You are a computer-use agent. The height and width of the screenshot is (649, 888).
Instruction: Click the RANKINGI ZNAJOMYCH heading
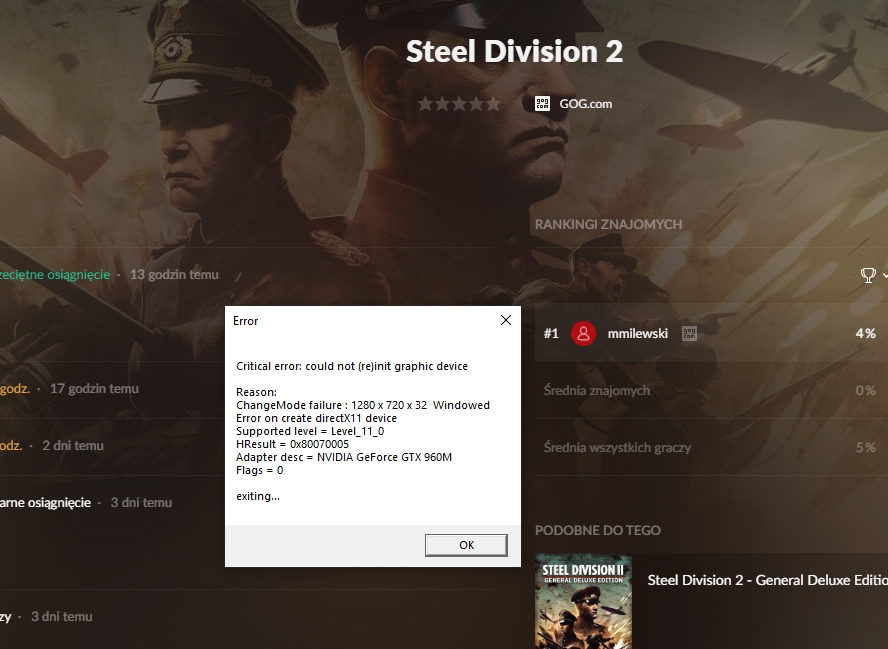pyautogui.click(x=608, y=224)
